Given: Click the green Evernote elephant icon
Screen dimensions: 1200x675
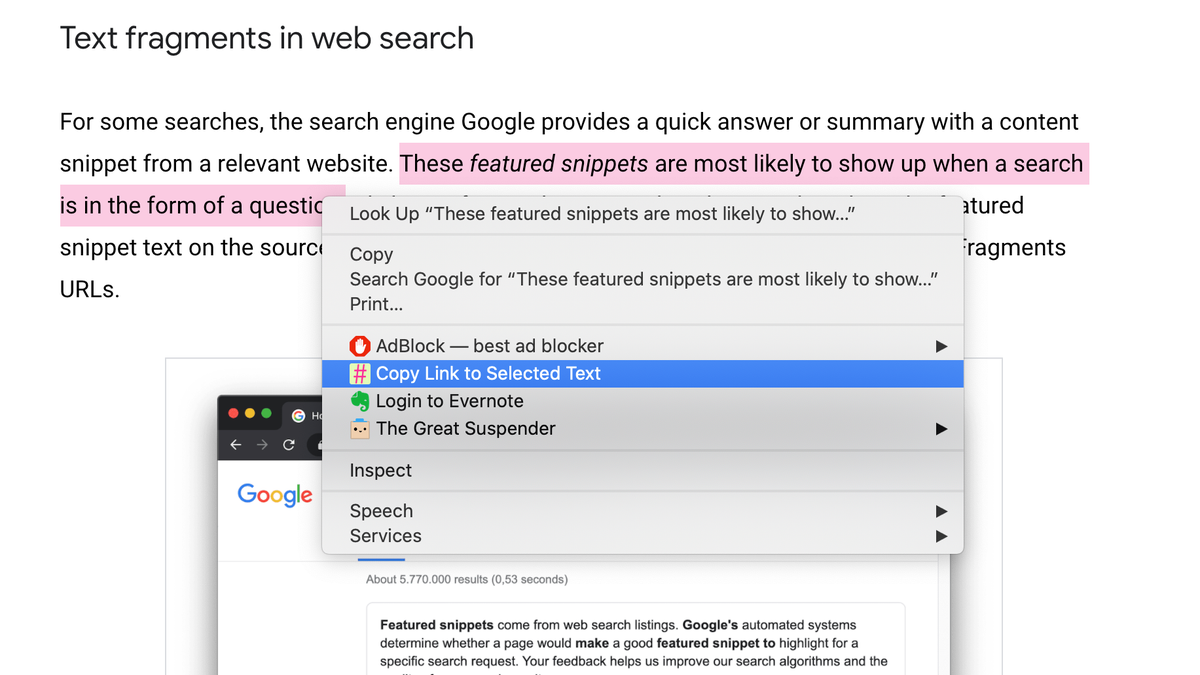Looking at the screenshot, I should [360, 401].
